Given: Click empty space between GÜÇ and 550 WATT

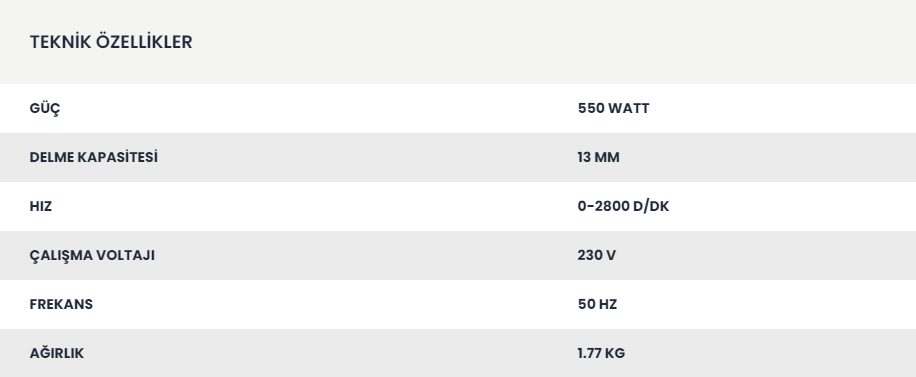Looking at the screenshot, I should click(x=318, y=109).
